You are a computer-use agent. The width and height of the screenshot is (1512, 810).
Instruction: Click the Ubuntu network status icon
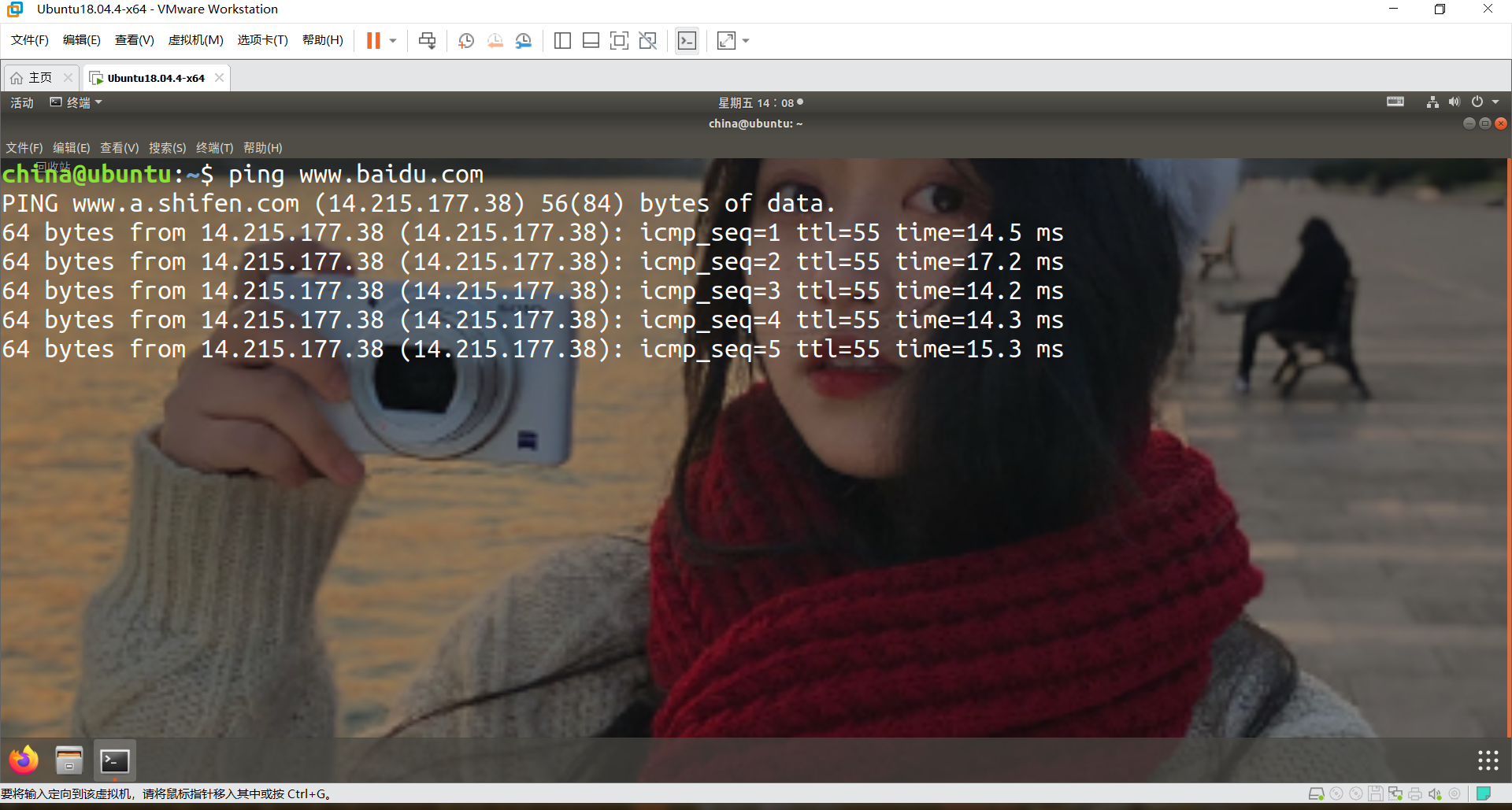tap(1432, 102)
